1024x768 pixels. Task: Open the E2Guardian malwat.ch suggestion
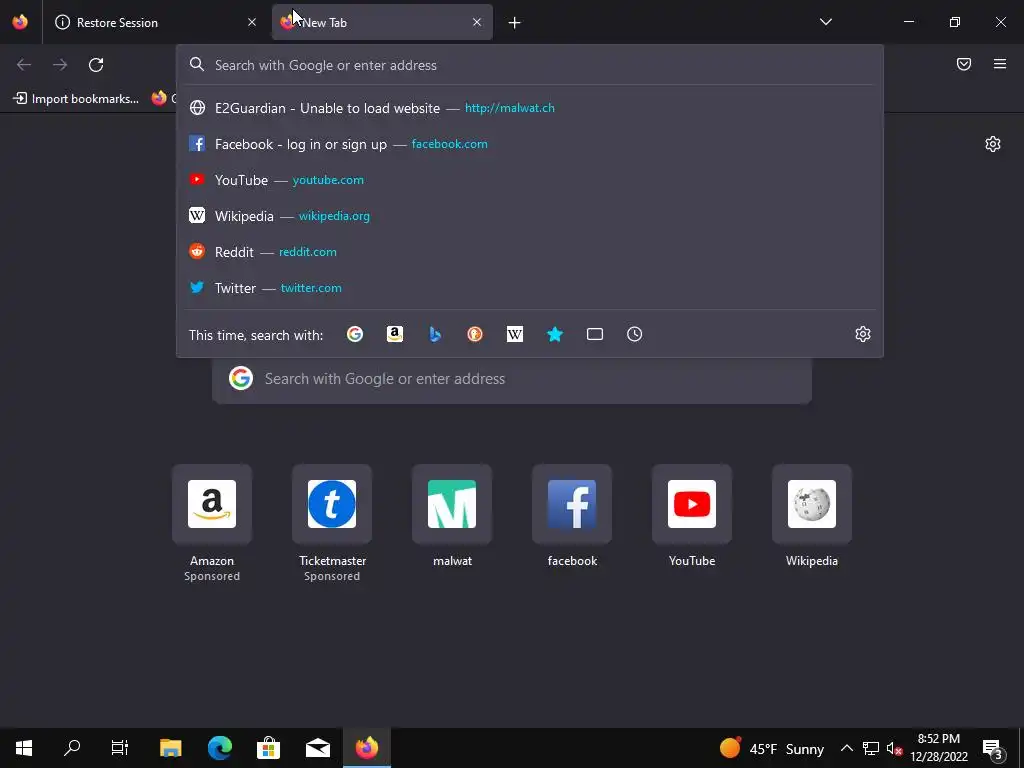530,108
